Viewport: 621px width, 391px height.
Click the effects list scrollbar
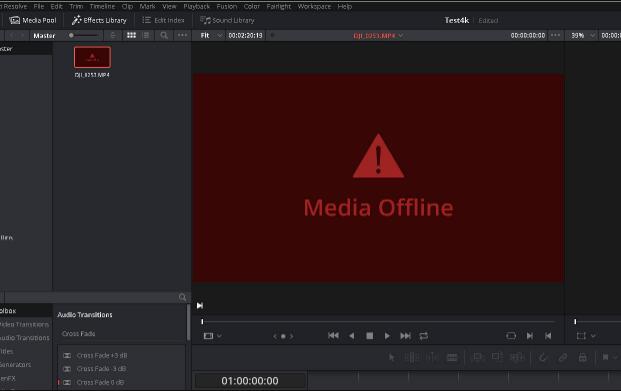click(189, 322)
